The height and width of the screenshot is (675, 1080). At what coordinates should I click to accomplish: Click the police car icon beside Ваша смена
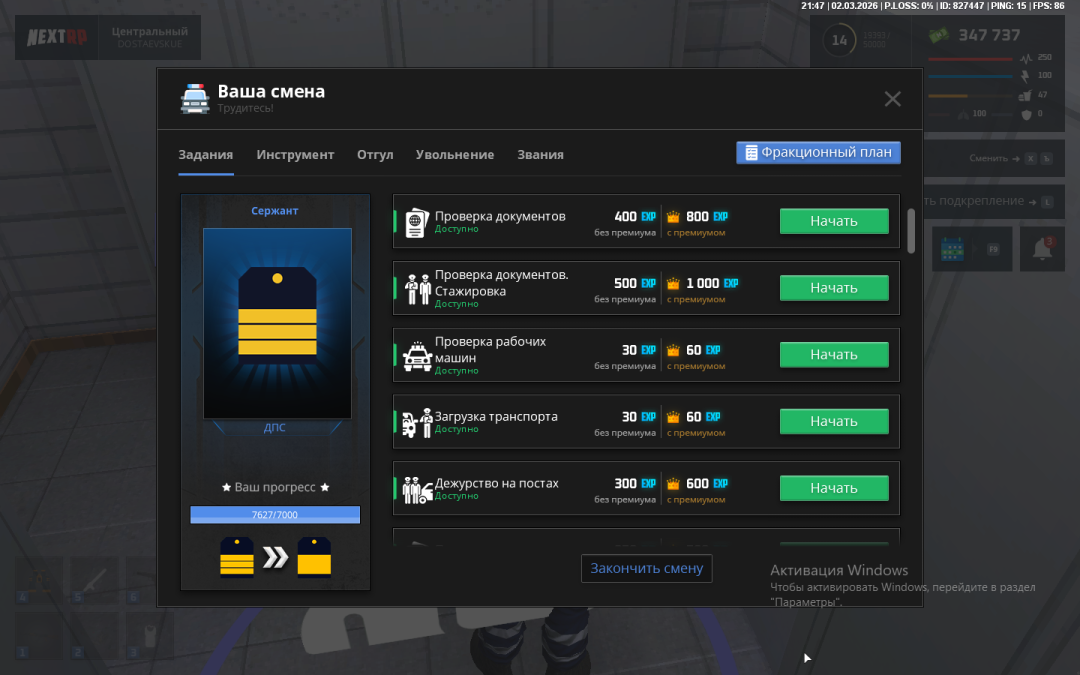point(194,98)
